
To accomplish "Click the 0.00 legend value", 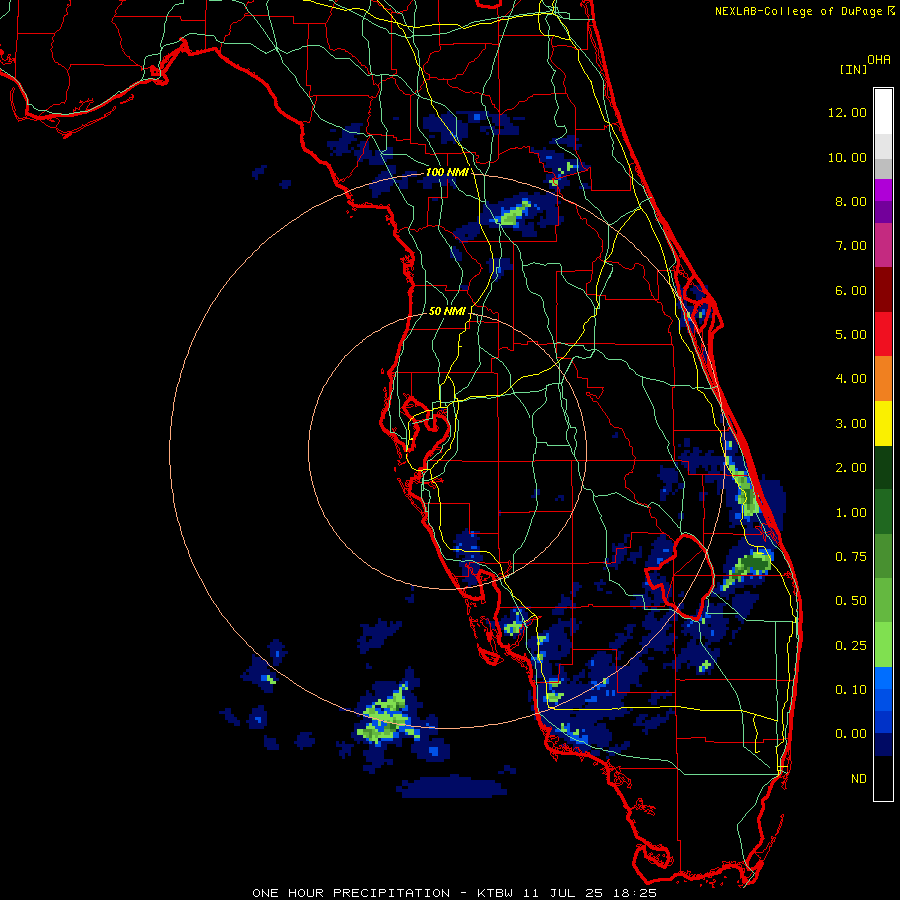I will [851, 734].
